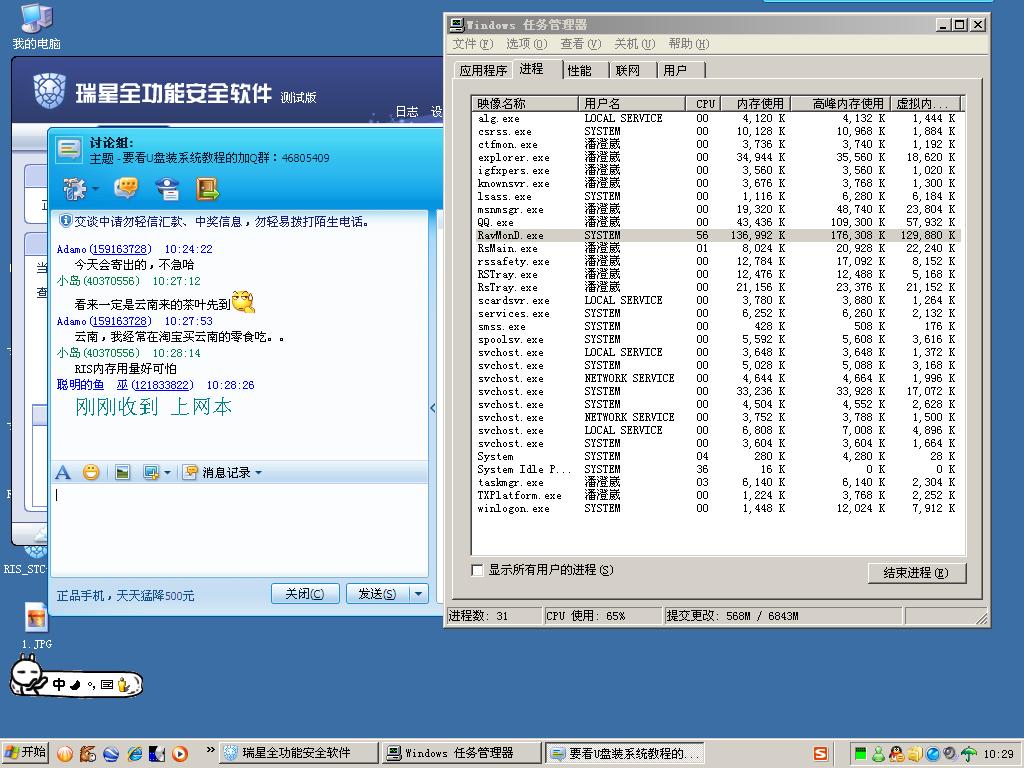1024x768 pixels.
Task: Select the RsMain.exe process row
Action: click(x=716, y=248)
